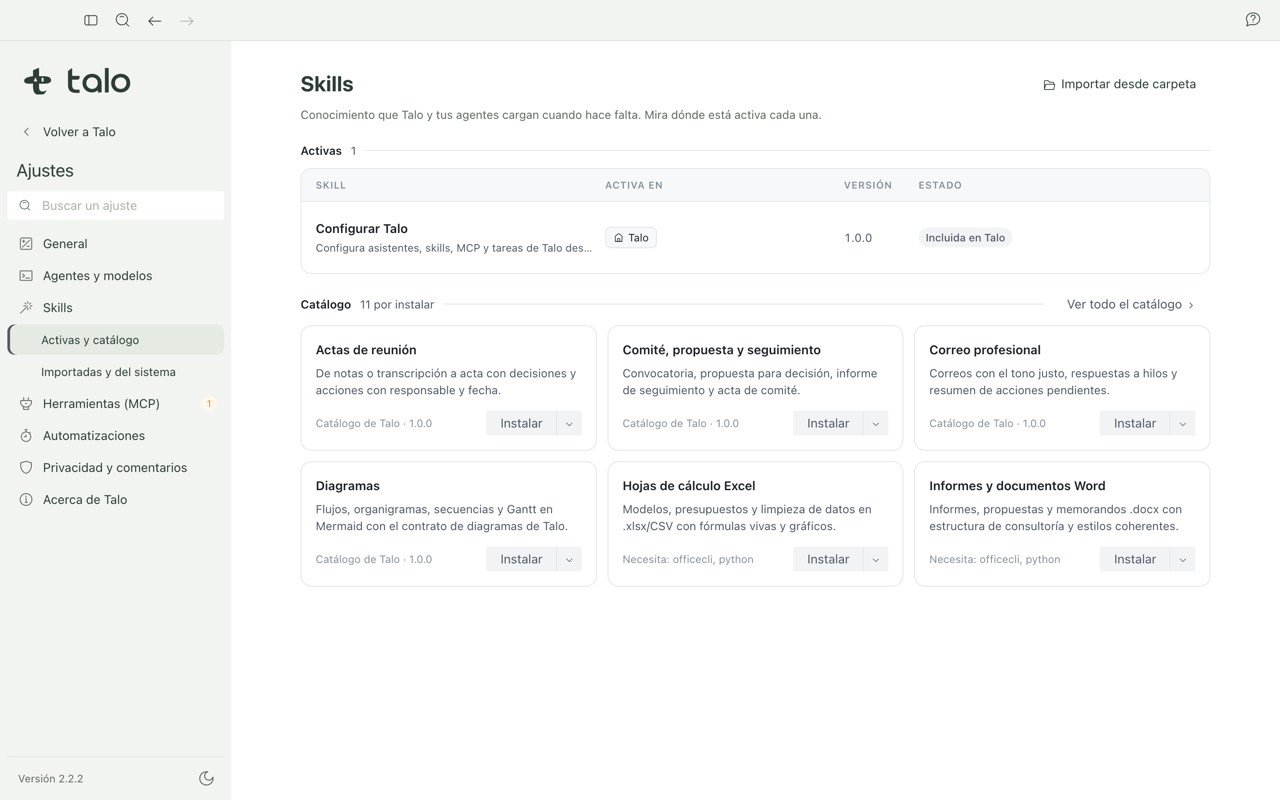The height and width of the screenshot is (800, 1280).
Task: Open Automatizaciones settings
Action: click(116, 436)
